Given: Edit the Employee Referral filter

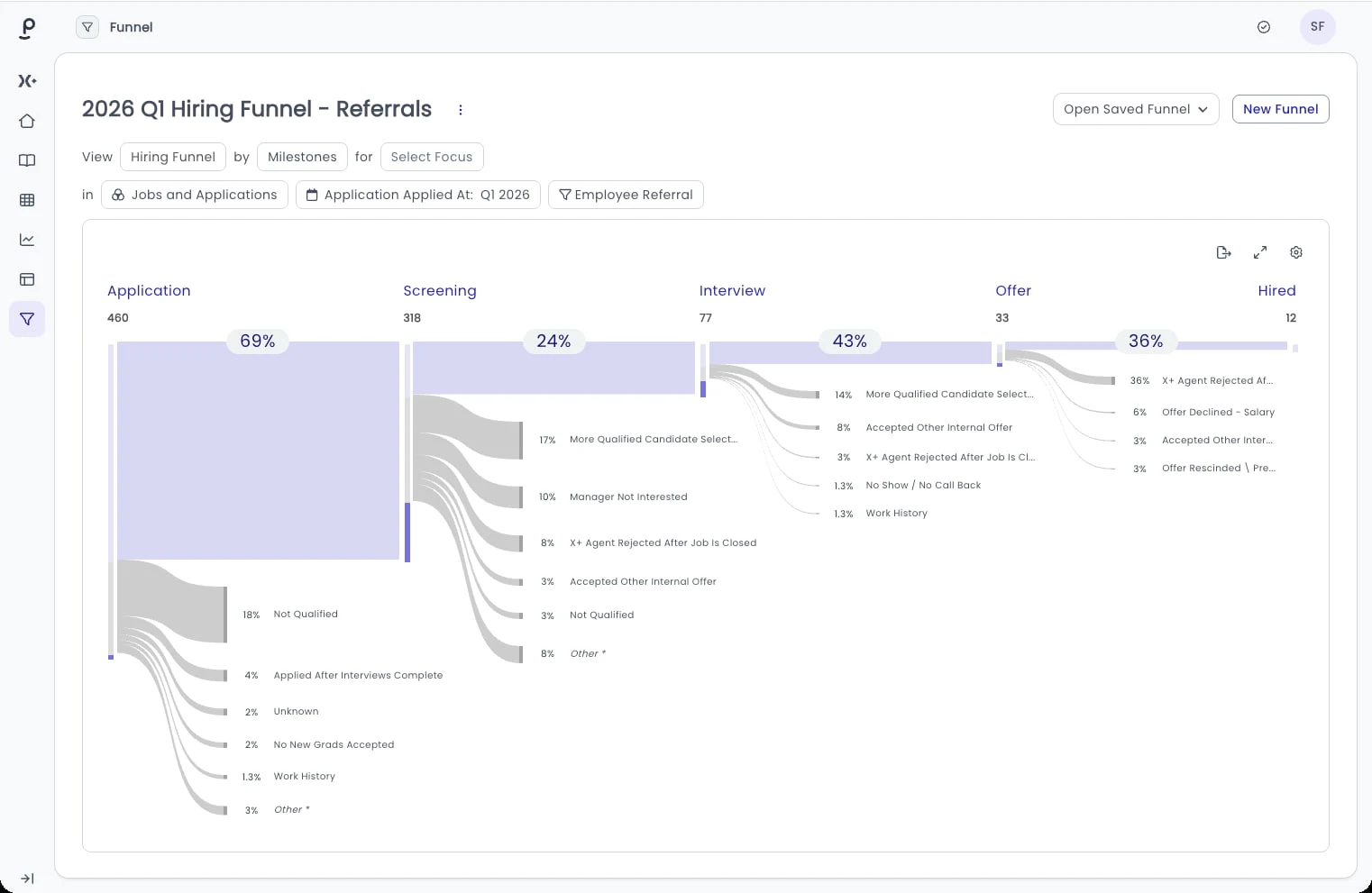Looking at the screenshot, I should click(626, 195).
